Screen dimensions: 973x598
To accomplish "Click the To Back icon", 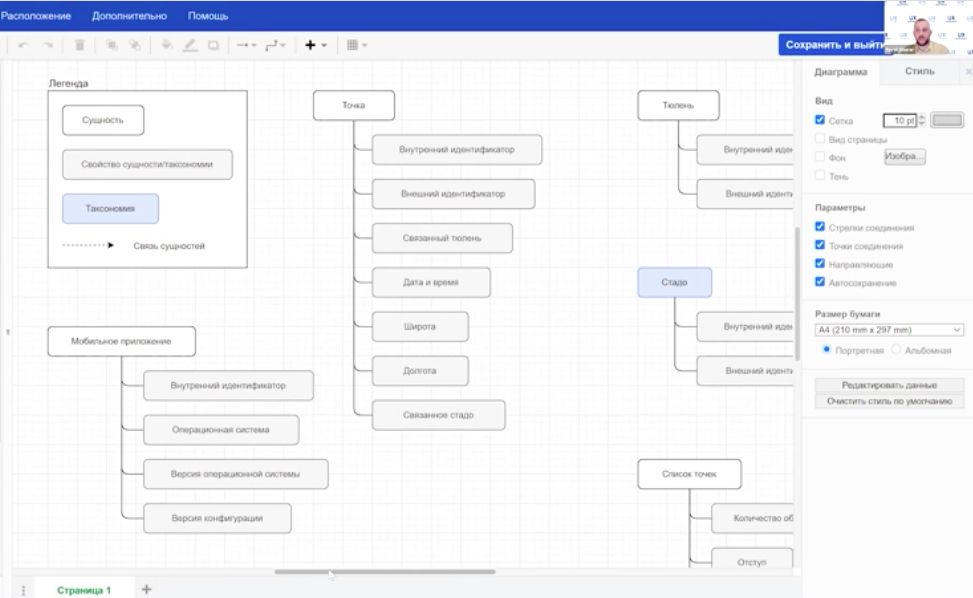I will [134, 45].
